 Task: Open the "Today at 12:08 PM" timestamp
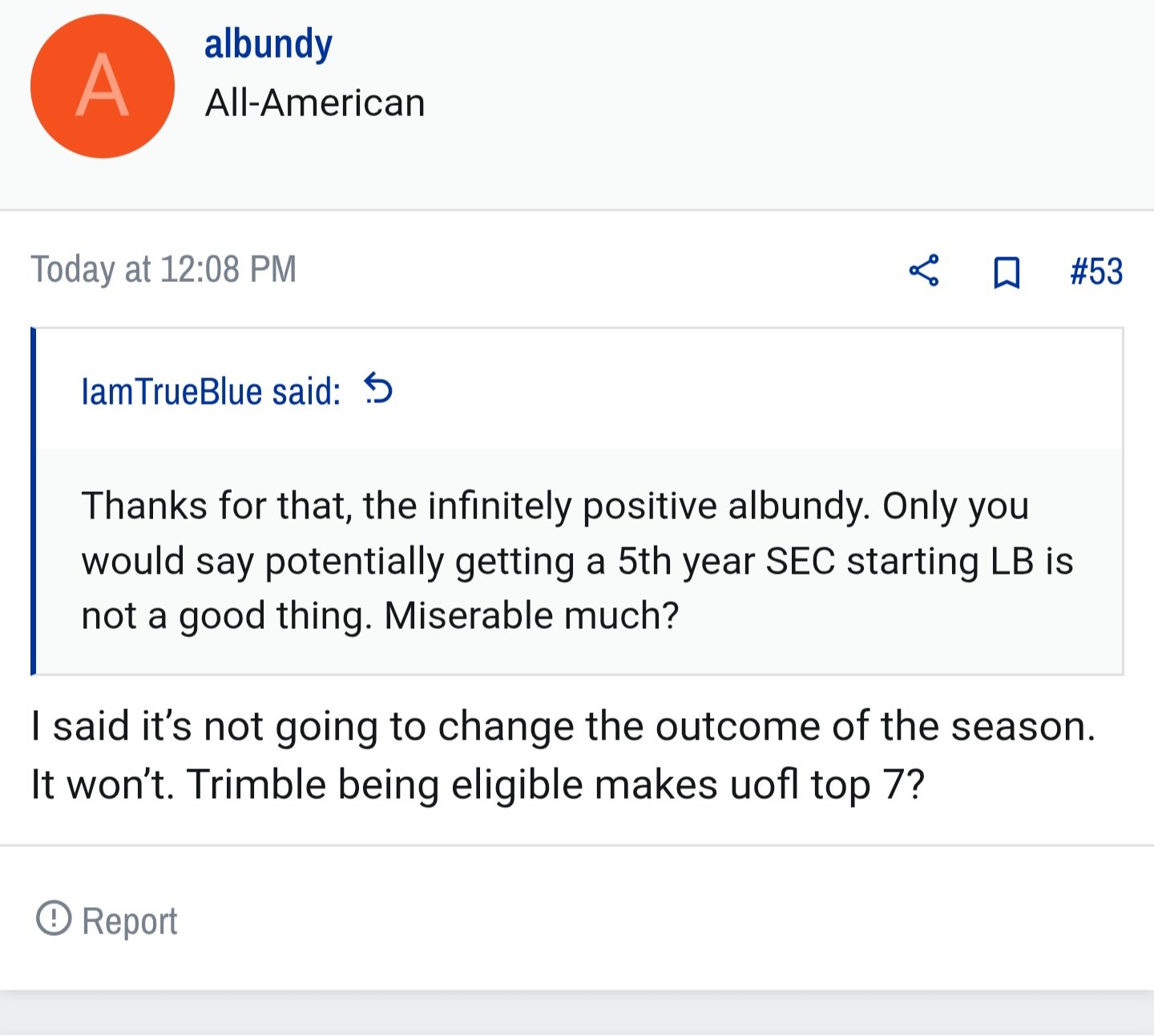click(163, 269)
